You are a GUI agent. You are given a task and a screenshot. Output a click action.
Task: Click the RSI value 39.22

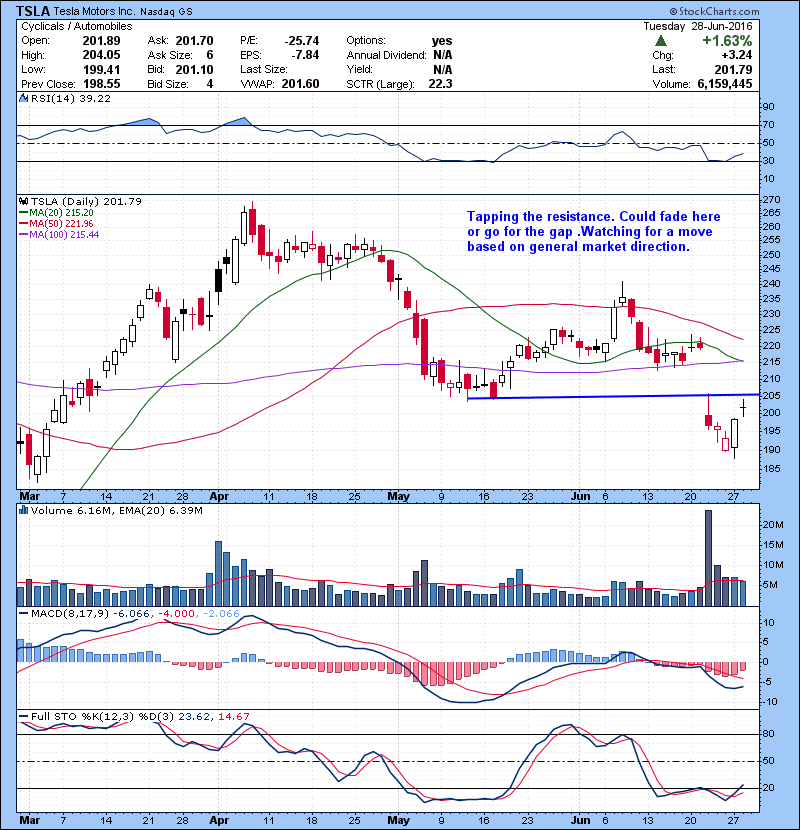click(96, 98)
